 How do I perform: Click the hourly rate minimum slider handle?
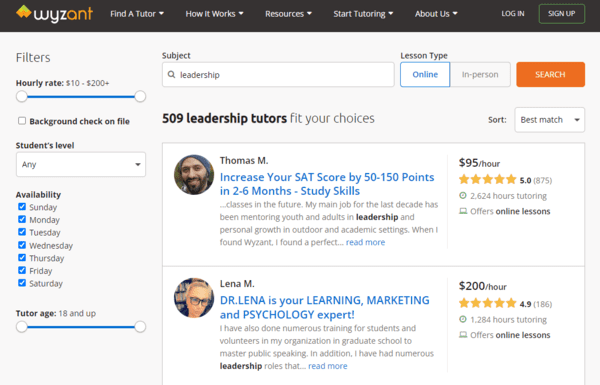tap(22, 96)
